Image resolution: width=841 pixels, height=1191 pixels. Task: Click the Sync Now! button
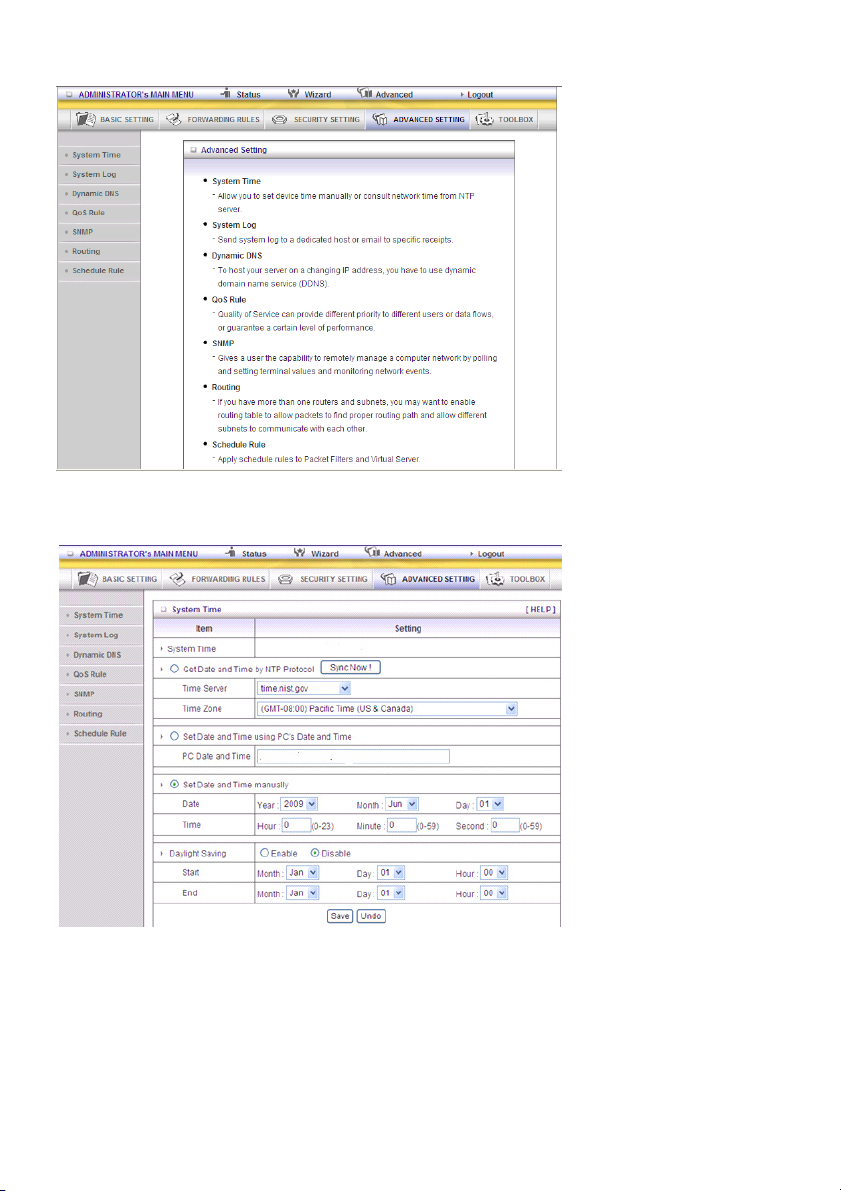350,668
